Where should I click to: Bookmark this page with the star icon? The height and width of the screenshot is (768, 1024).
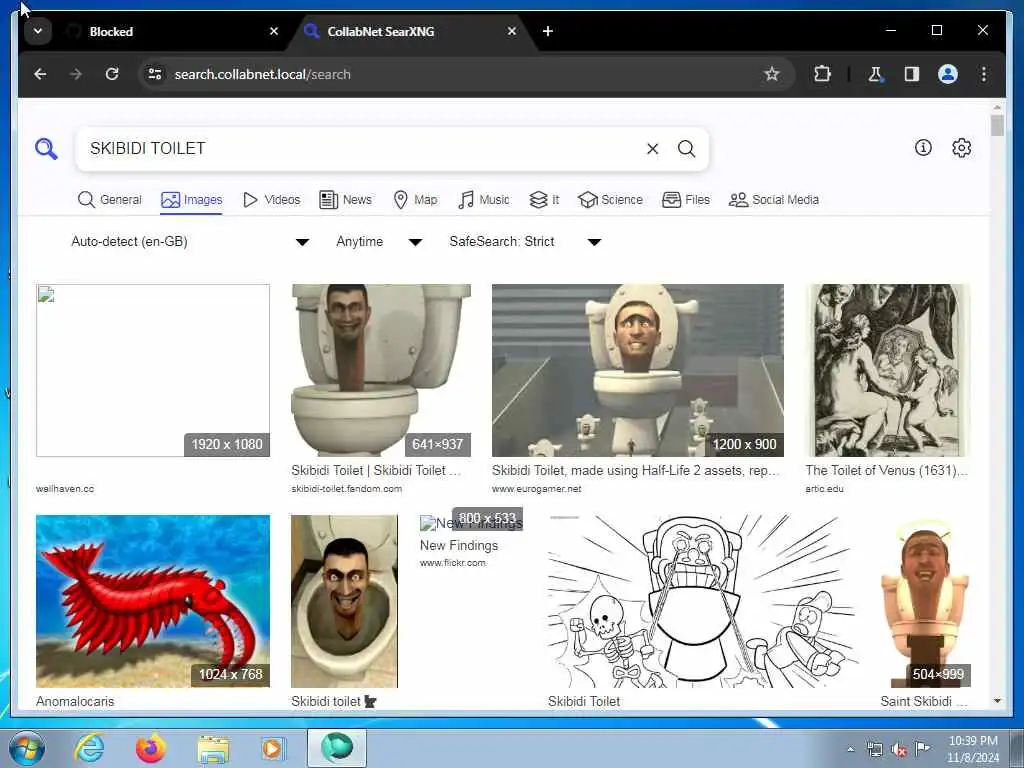(x=772, y=74)
